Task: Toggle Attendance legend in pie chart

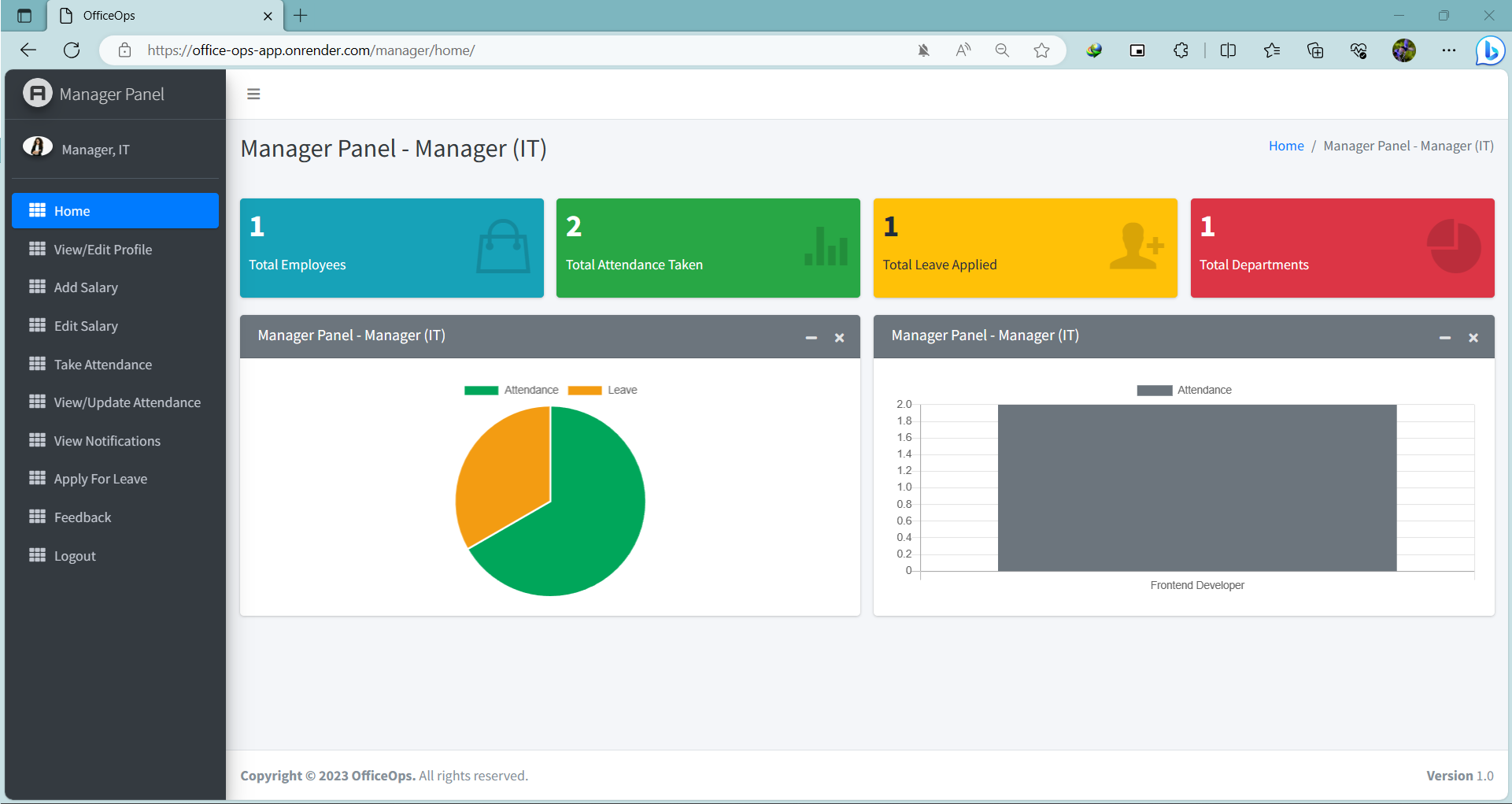Action: tap(511, 390)
